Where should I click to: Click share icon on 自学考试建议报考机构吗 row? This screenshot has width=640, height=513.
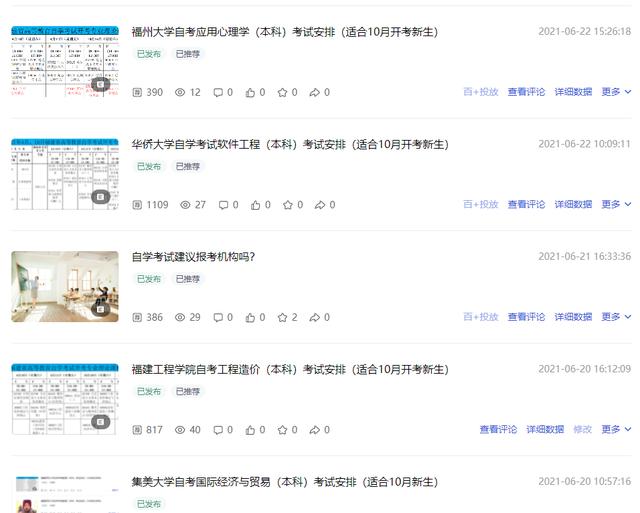point(315,318)
